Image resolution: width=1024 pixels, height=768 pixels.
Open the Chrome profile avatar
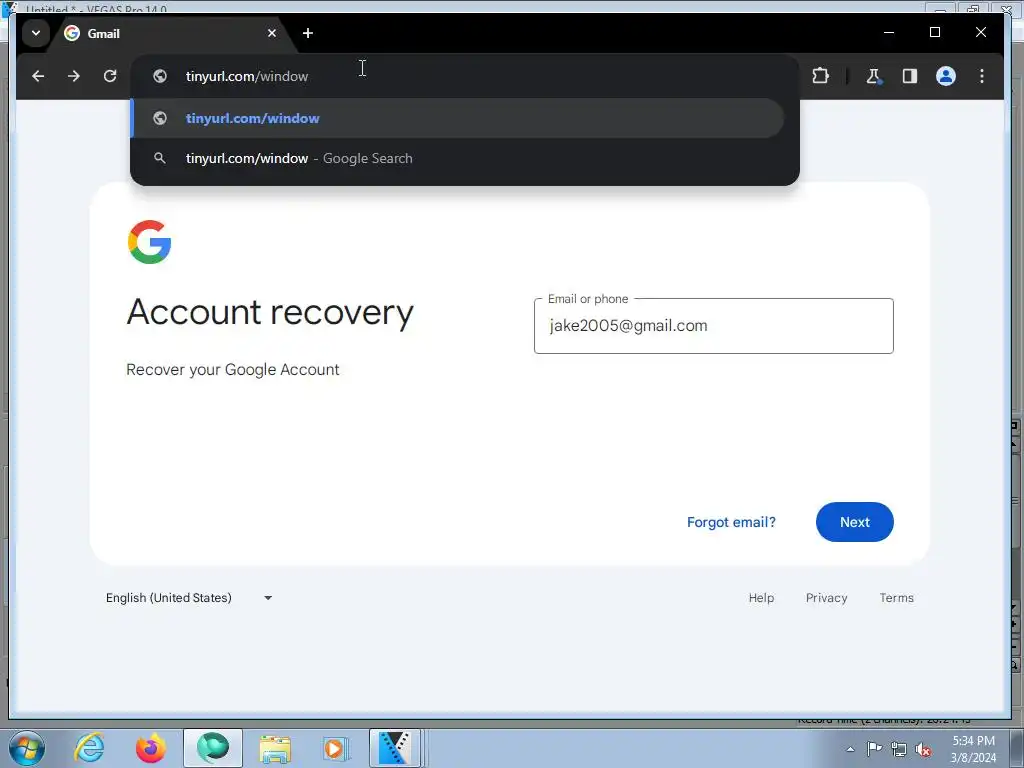[x=946, y=76]
